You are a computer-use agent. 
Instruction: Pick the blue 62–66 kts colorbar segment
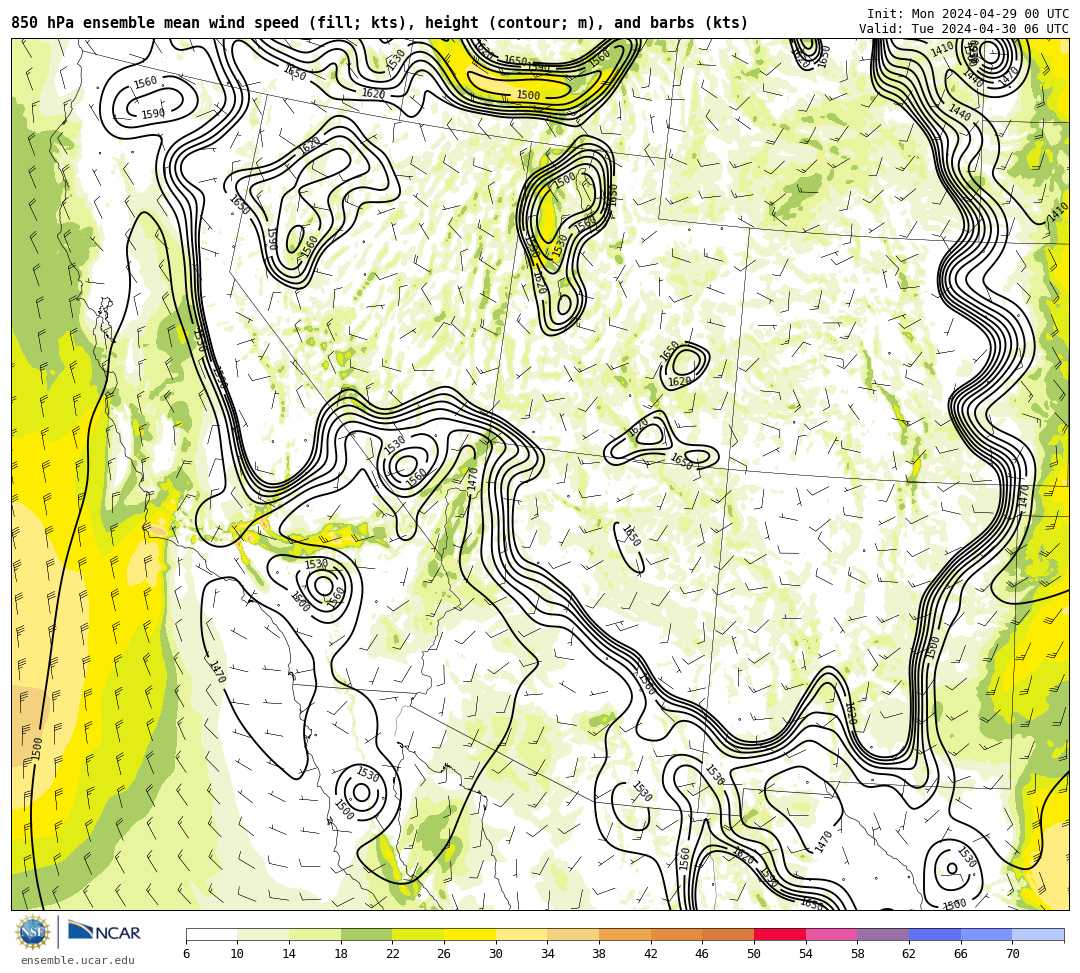coord(935,934)
